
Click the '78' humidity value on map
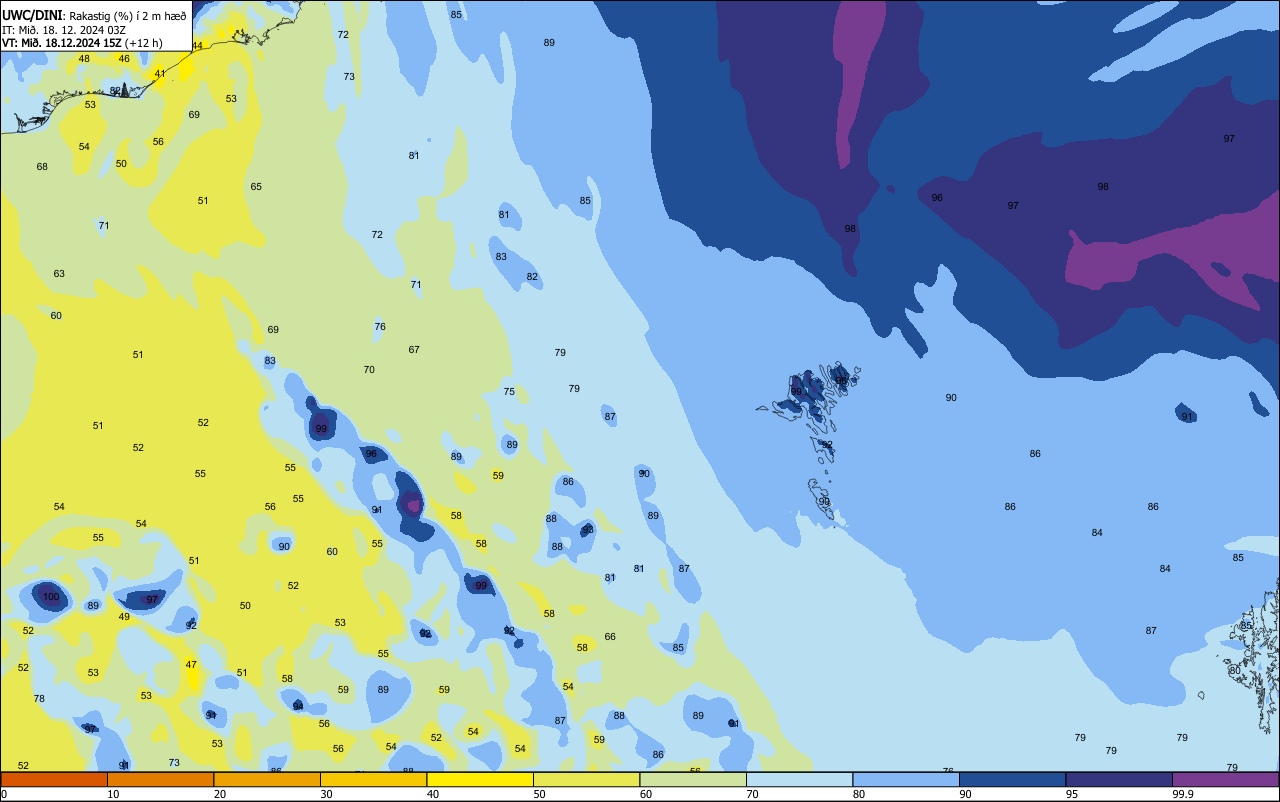point(39,698)
